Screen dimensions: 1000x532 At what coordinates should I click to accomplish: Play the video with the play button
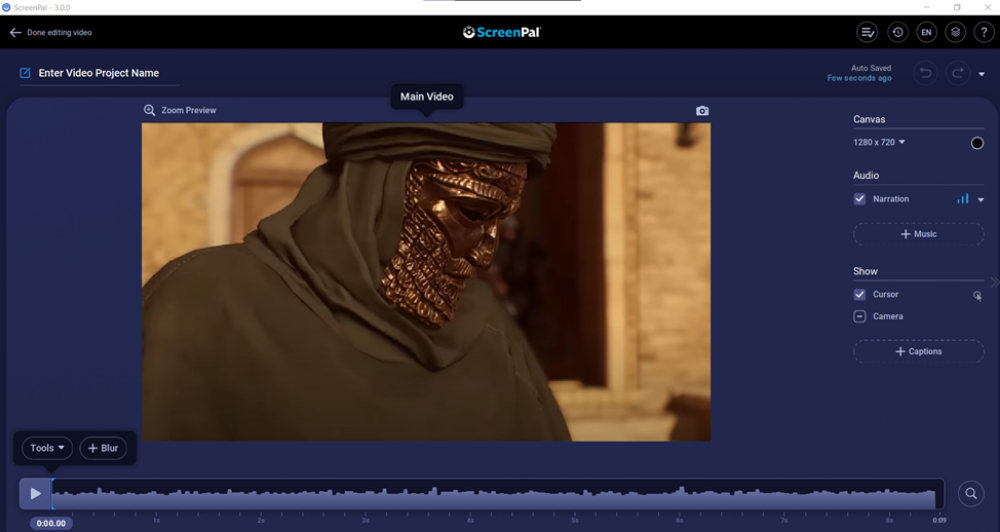click(x=35, y=494)
